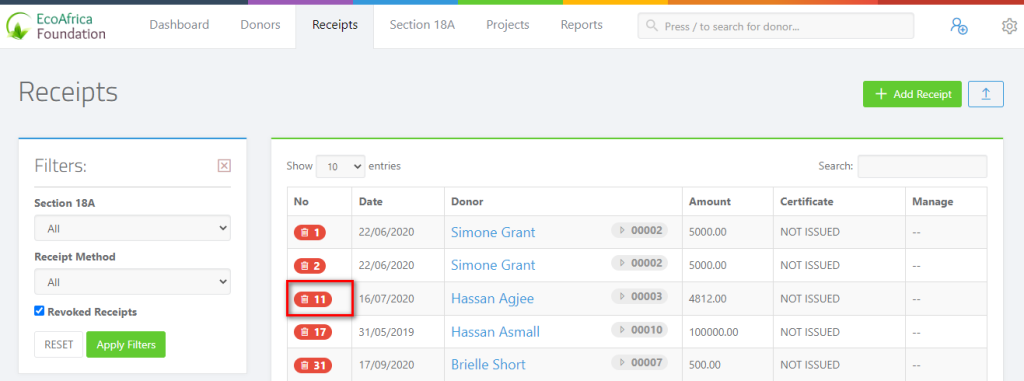The height and width of the screenshot is (381, 1024).
Task: Select date cell 17/09/2020
Action: click(387, 365)
